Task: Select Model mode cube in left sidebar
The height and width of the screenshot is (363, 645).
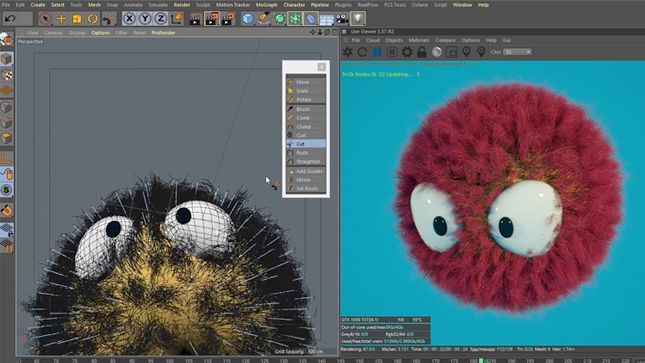Action: [6, 59]
